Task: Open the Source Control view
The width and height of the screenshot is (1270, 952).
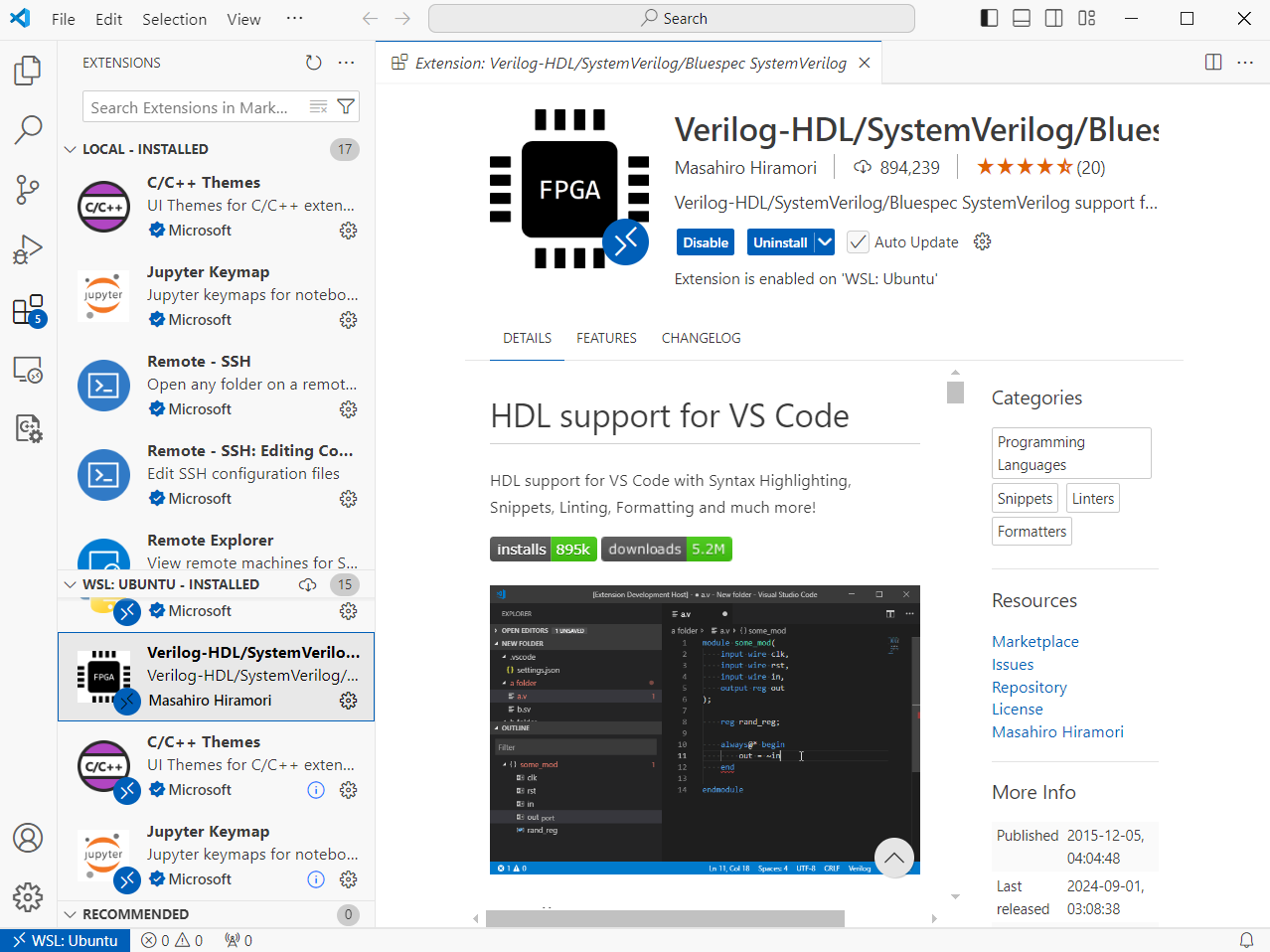Action: pyautogui.click(x=28, y=190)
